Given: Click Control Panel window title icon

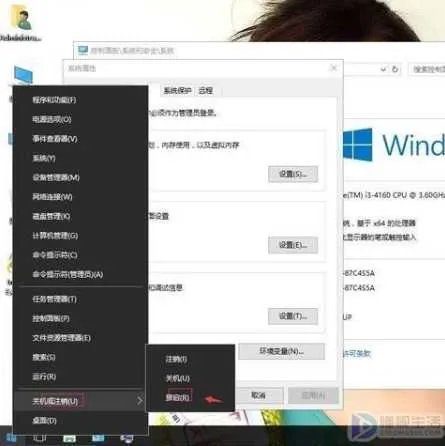Looking at the screenshot, I should coord(83,50).
